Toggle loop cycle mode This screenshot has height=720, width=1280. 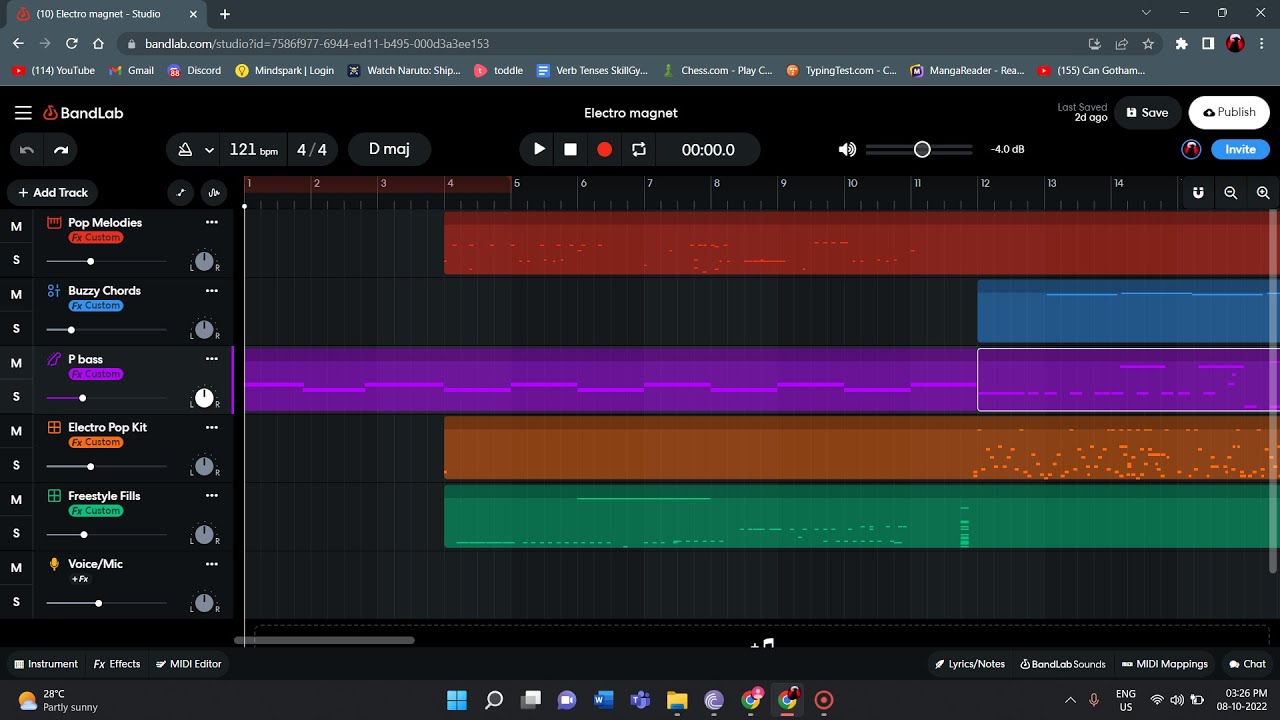pyautogui.click(x=638, y=149)
